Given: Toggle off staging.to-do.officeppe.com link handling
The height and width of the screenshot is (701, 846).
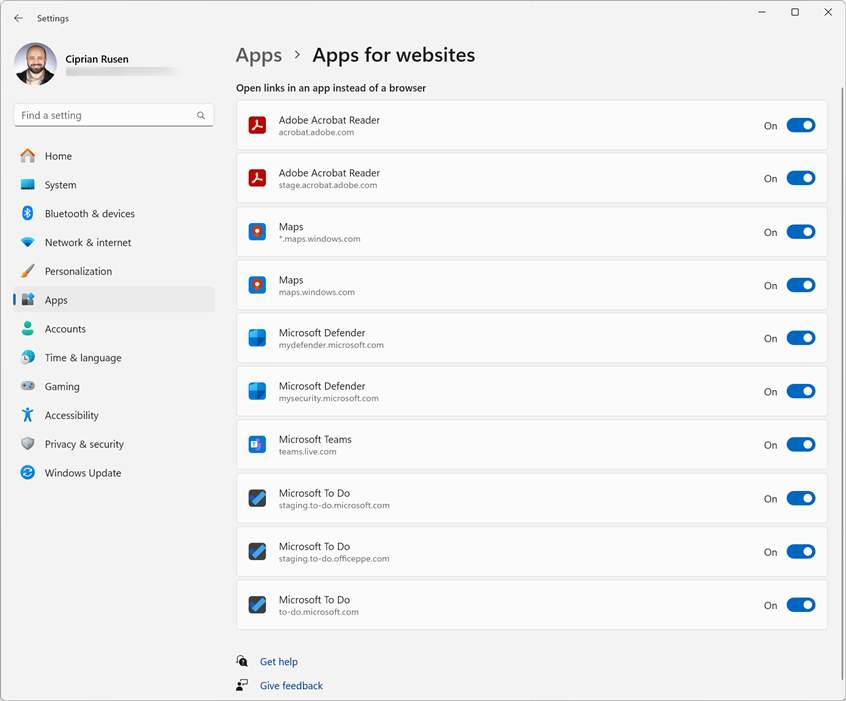Looking at the screenshot, I should (x=800, y=552).
